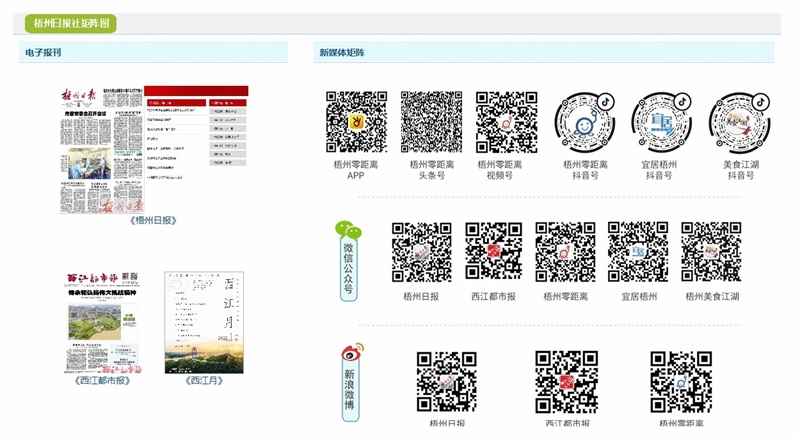Click the 新媒体矩阵 section header
This screenshot has width=800, height=440.
342,52
